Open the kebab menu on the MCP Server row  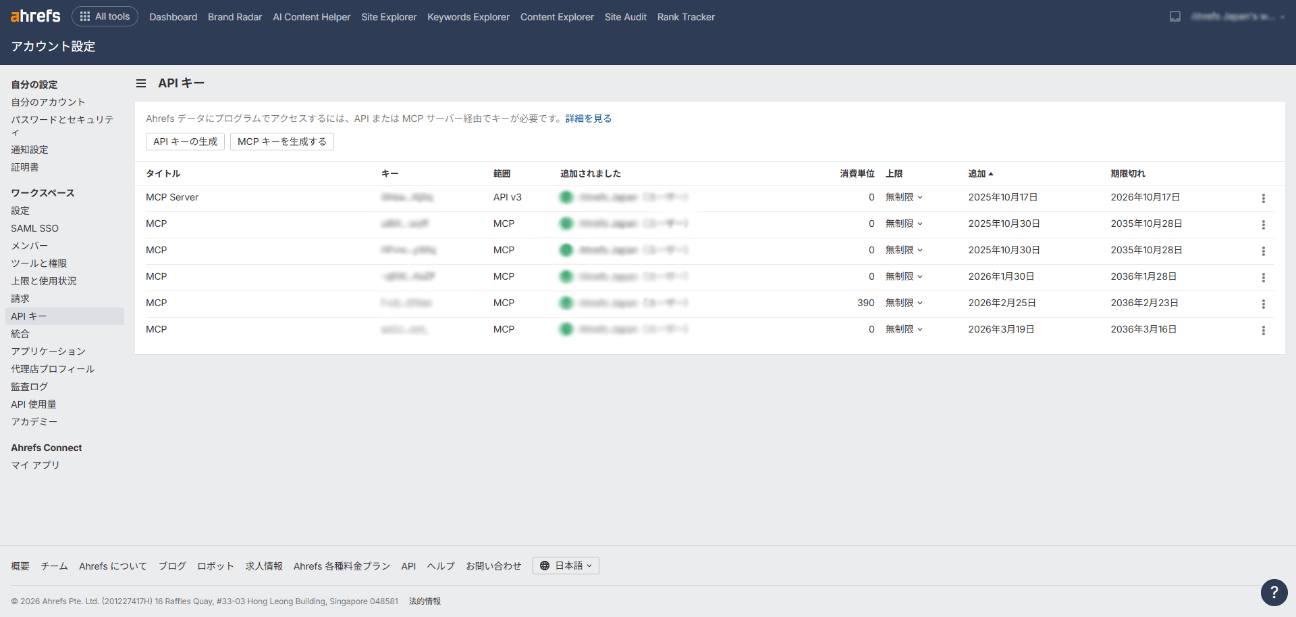pos(1263,197)
